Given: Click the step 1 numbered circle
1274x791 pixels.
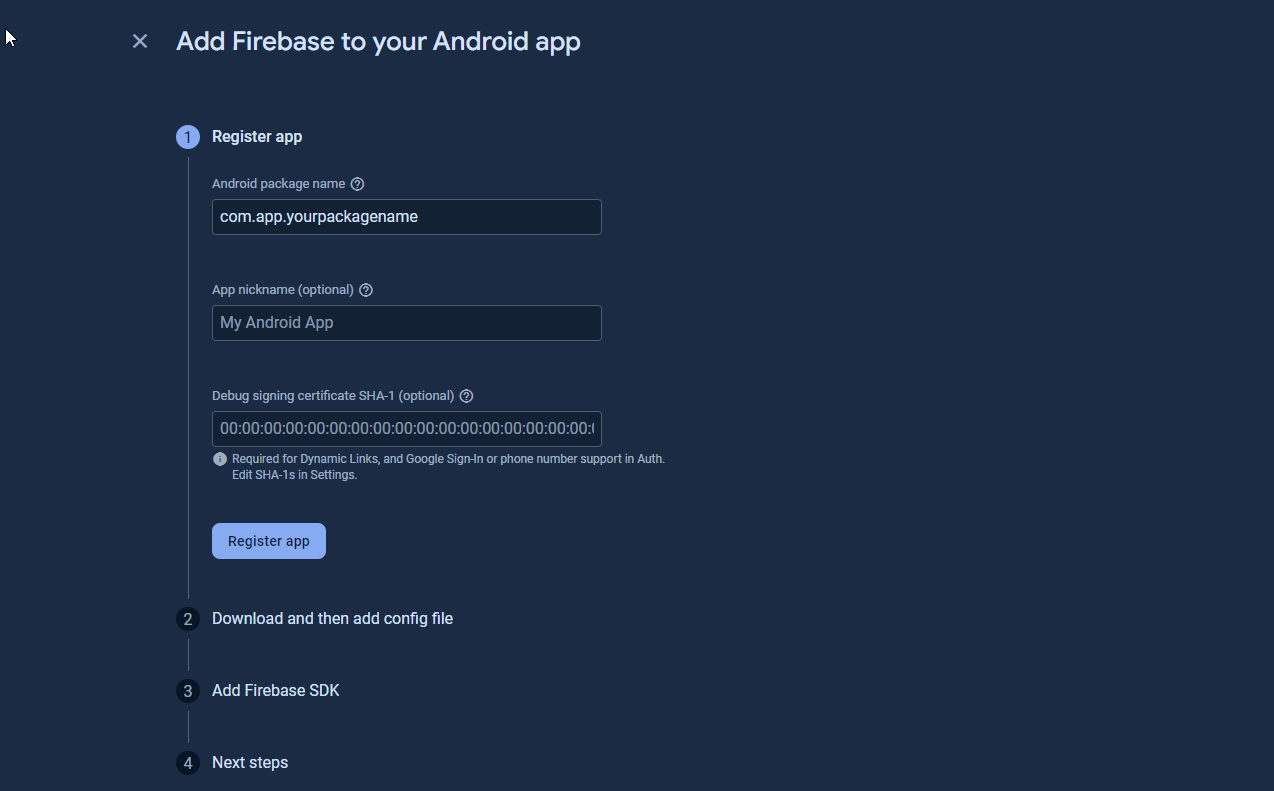Looking at the screenshot, I should (187, 137).
